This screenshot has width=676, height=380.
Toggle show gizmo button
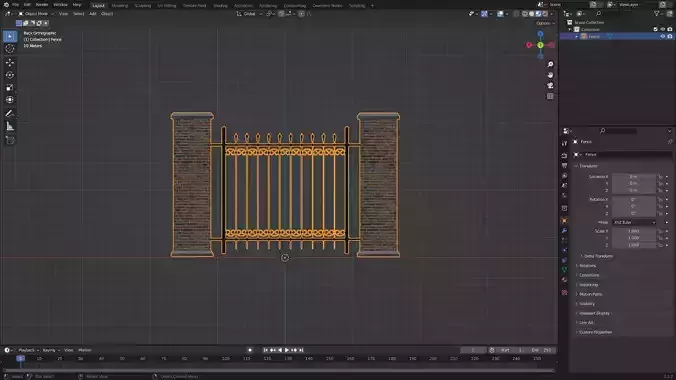pos(484,14)
